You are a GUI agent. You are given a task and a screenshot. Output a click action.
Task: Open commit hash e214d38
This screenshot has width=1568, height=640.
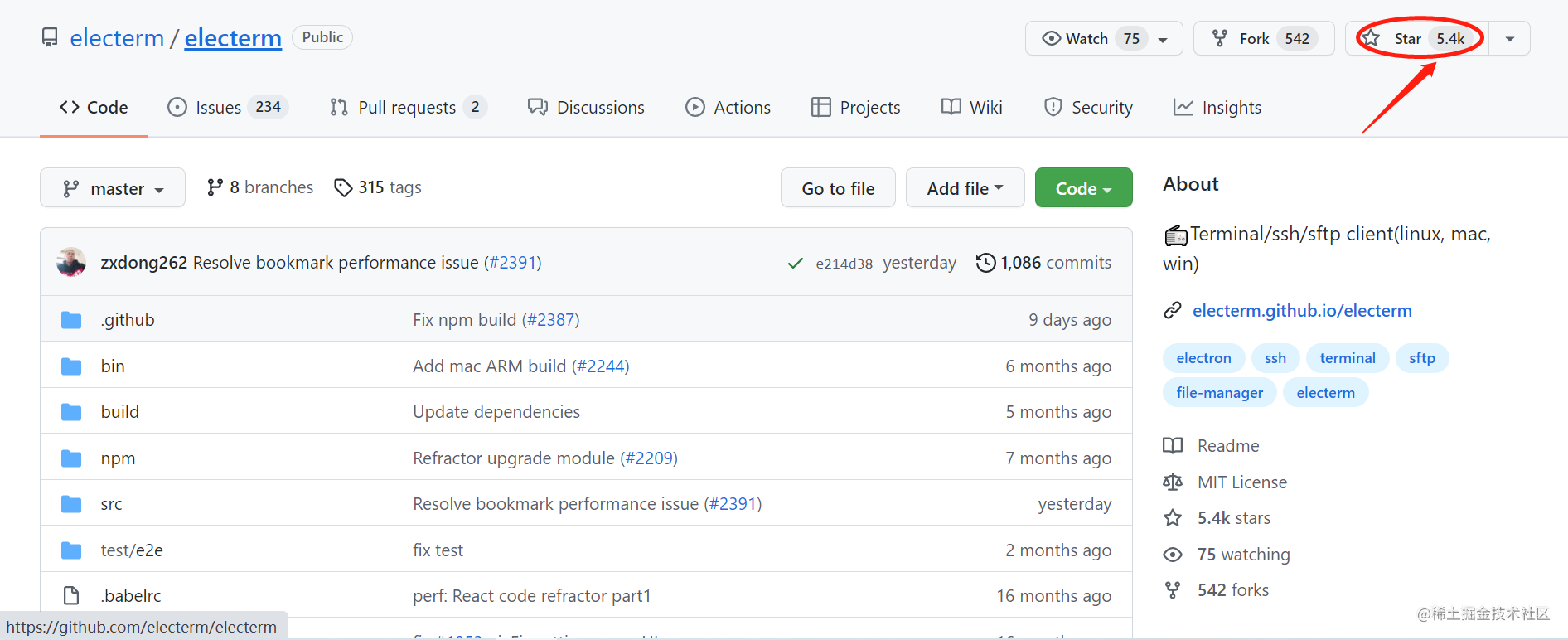click(x=844, y=264)
